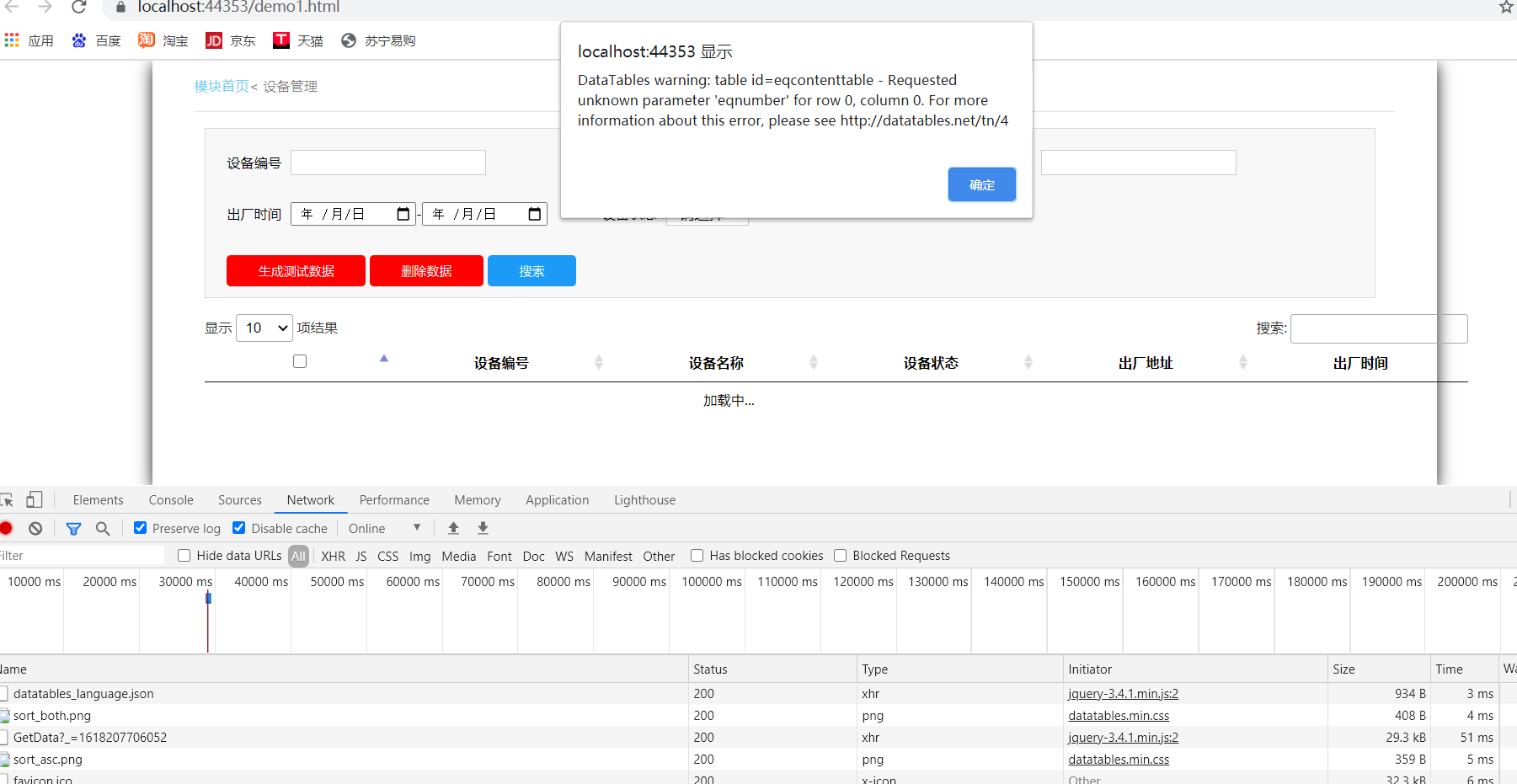
Task: Sort network list by Size column
Action: point(1378,669)
